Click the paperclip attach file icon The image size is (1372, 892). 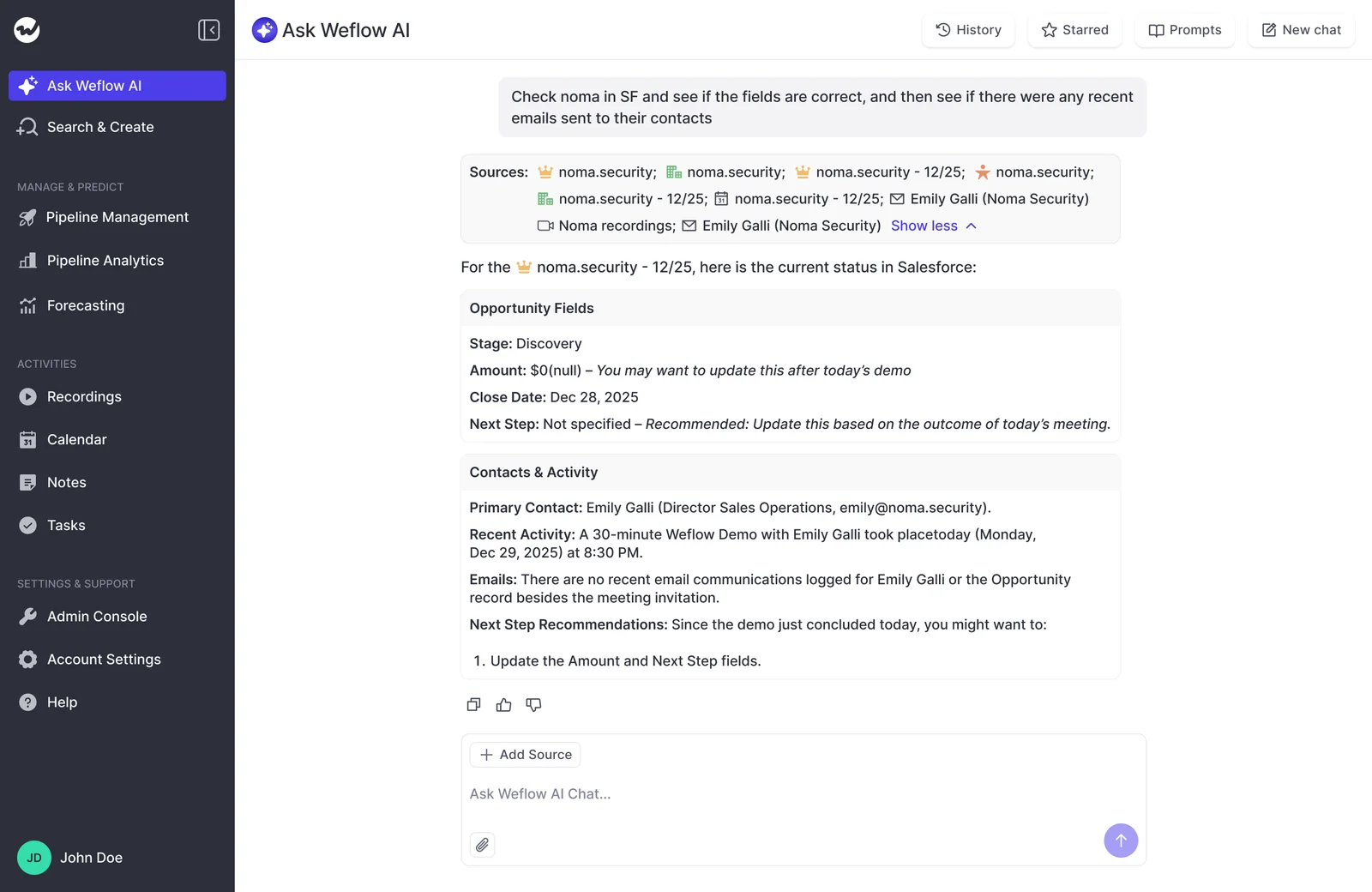[x=483, y=845]
